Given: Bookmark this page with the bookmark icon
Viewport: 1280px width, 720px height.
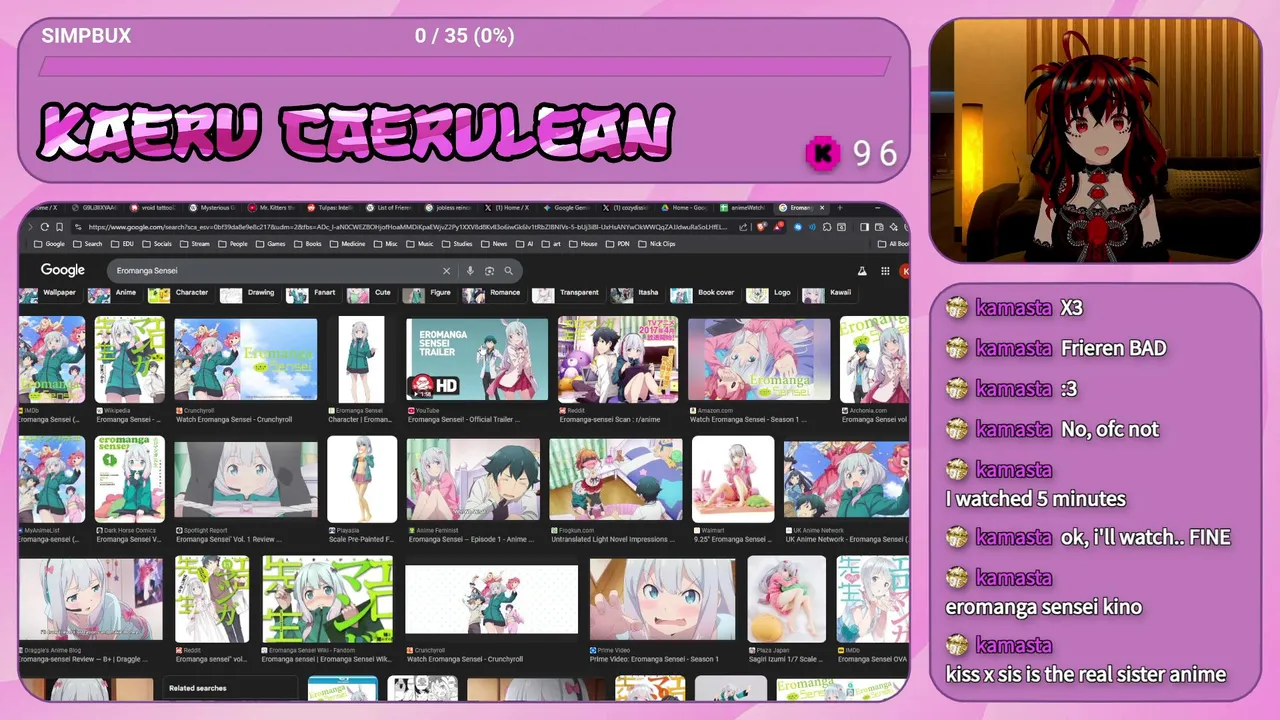Looking at the screenshot, I should pos(60,227).
